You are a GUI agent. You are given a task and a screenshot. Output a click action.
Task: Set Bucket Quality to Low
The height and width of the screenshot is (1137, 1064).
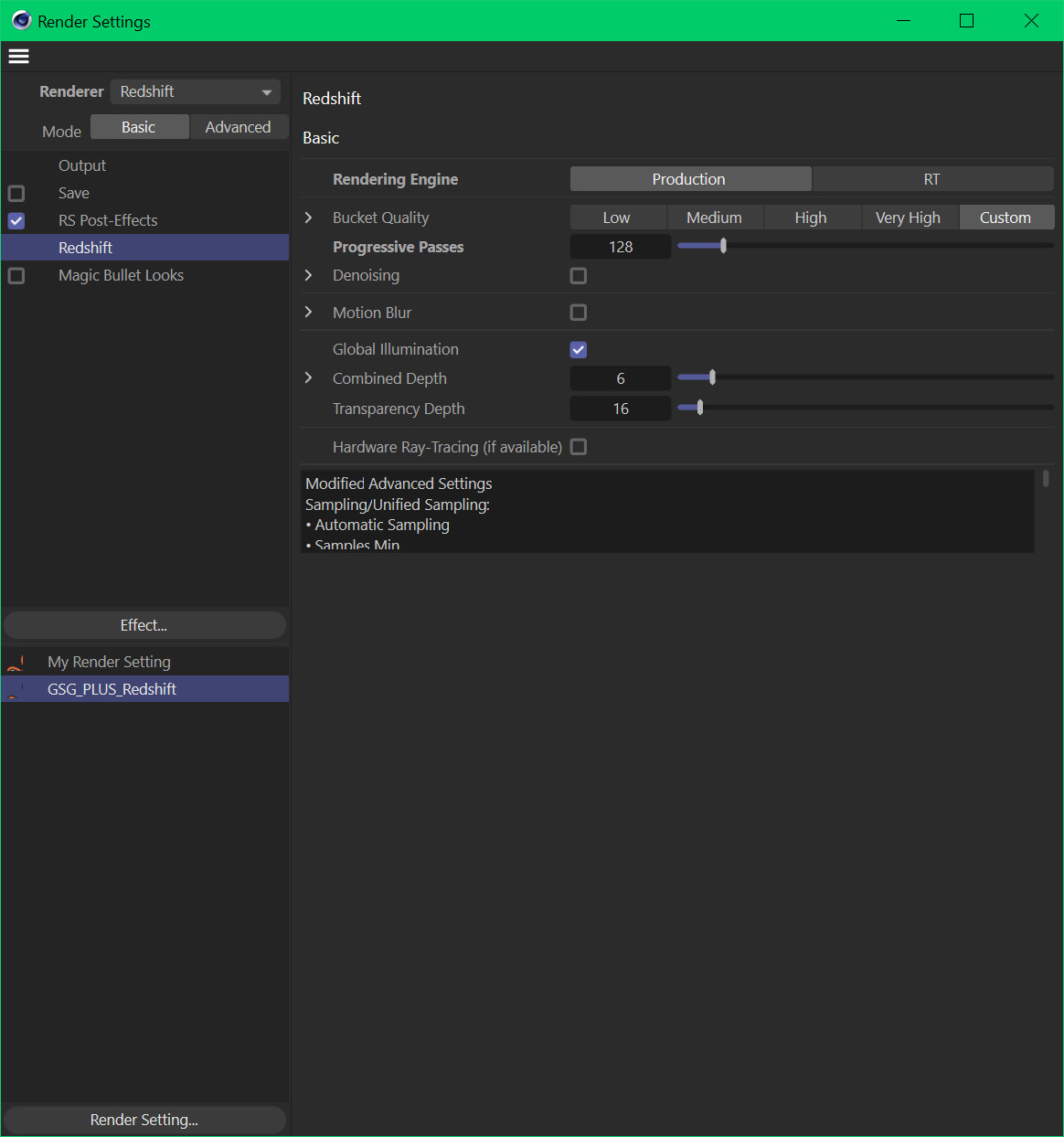618,218
